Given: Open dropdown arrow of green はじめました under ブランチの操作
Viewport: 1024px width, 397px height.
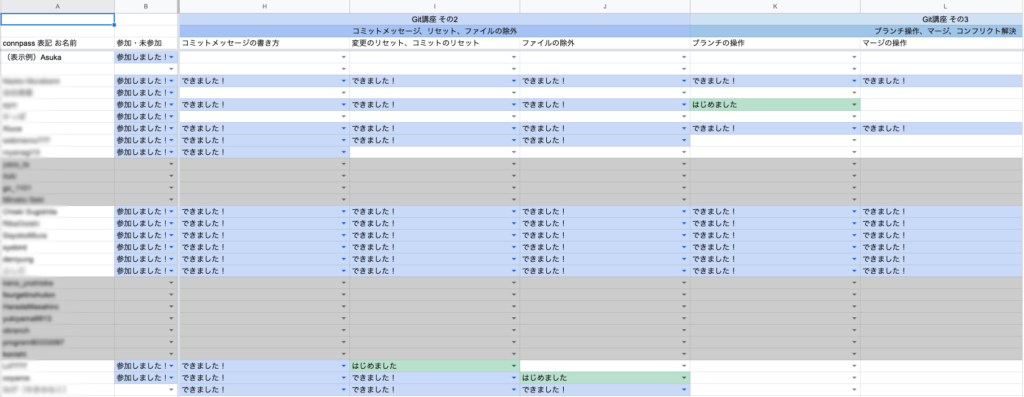Looking at the screenshot, I should [x=854, y=104].
